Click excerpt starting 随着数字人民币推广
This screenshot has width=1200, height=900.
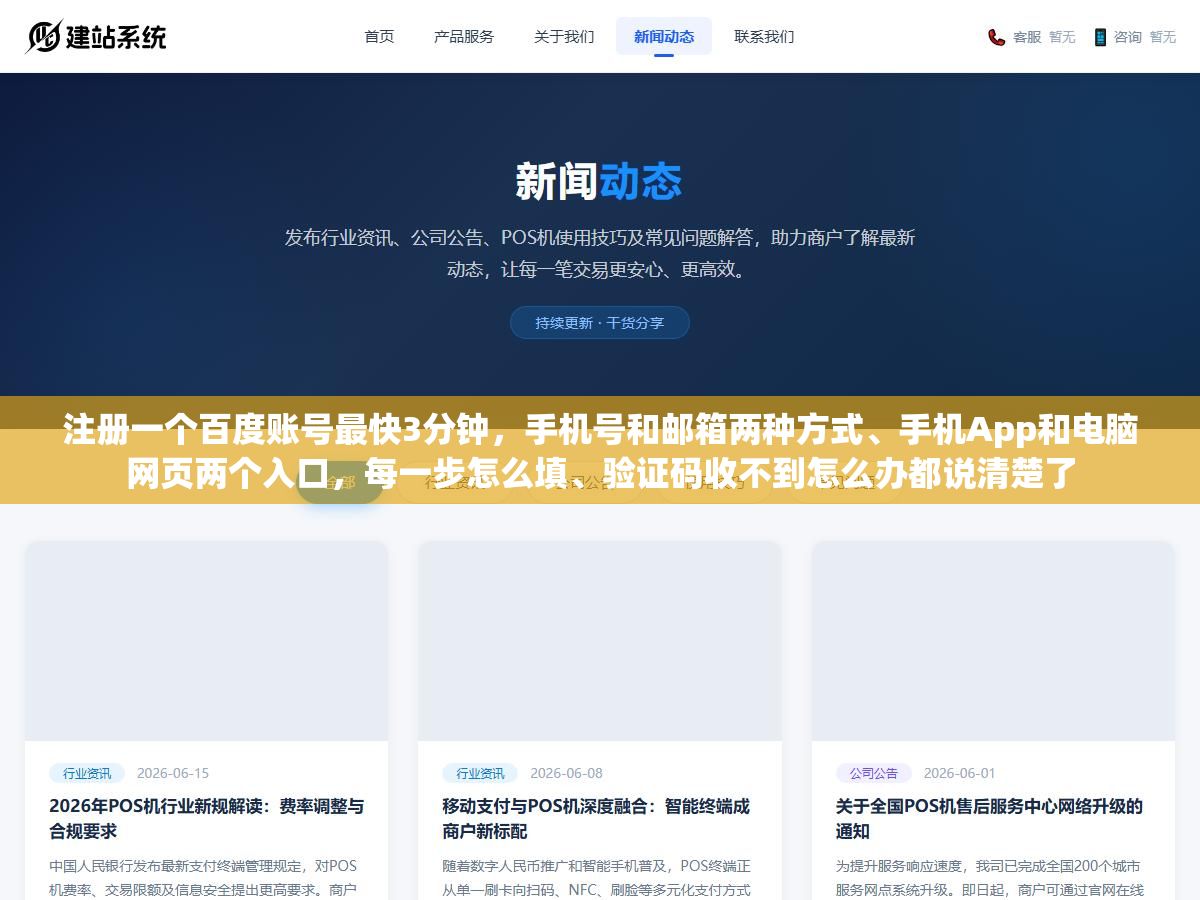tap(596, 877)
